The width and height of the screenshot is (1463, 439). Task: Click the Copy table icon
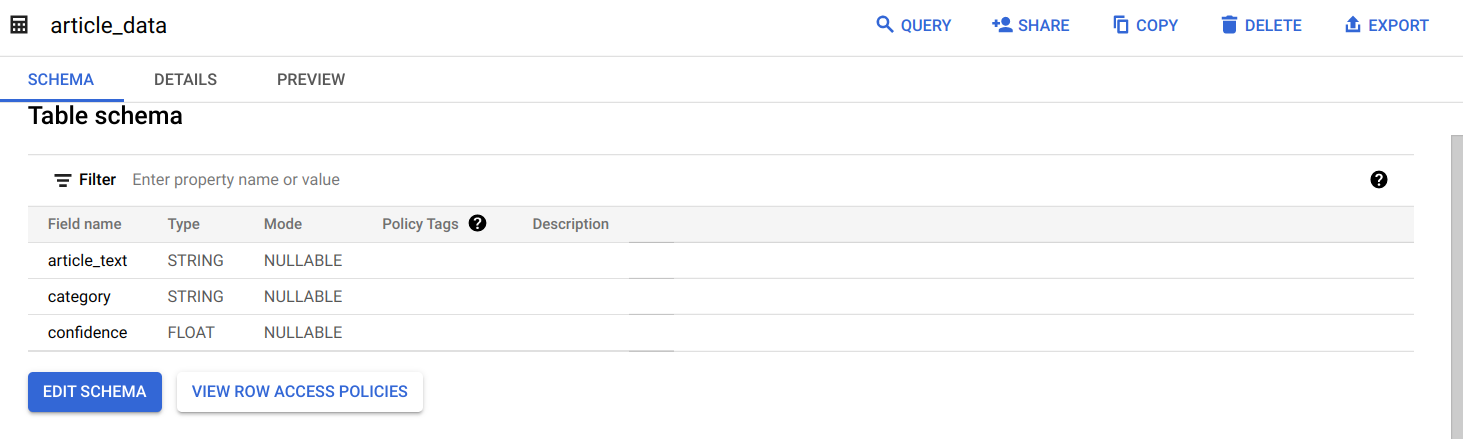point(1121,25)
